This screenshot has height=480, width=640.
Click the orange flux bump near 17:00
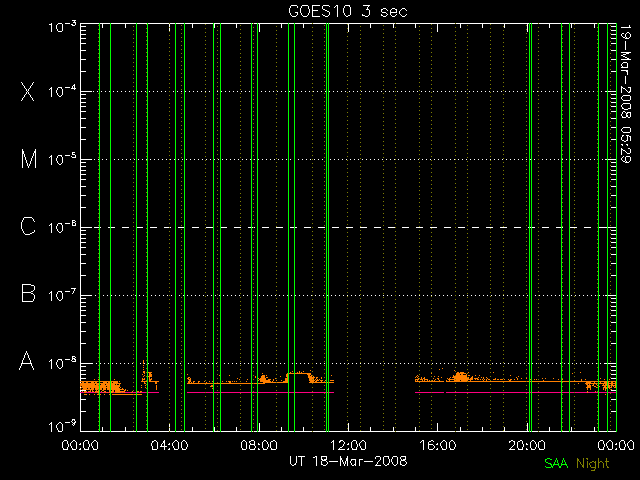(461, 376)
